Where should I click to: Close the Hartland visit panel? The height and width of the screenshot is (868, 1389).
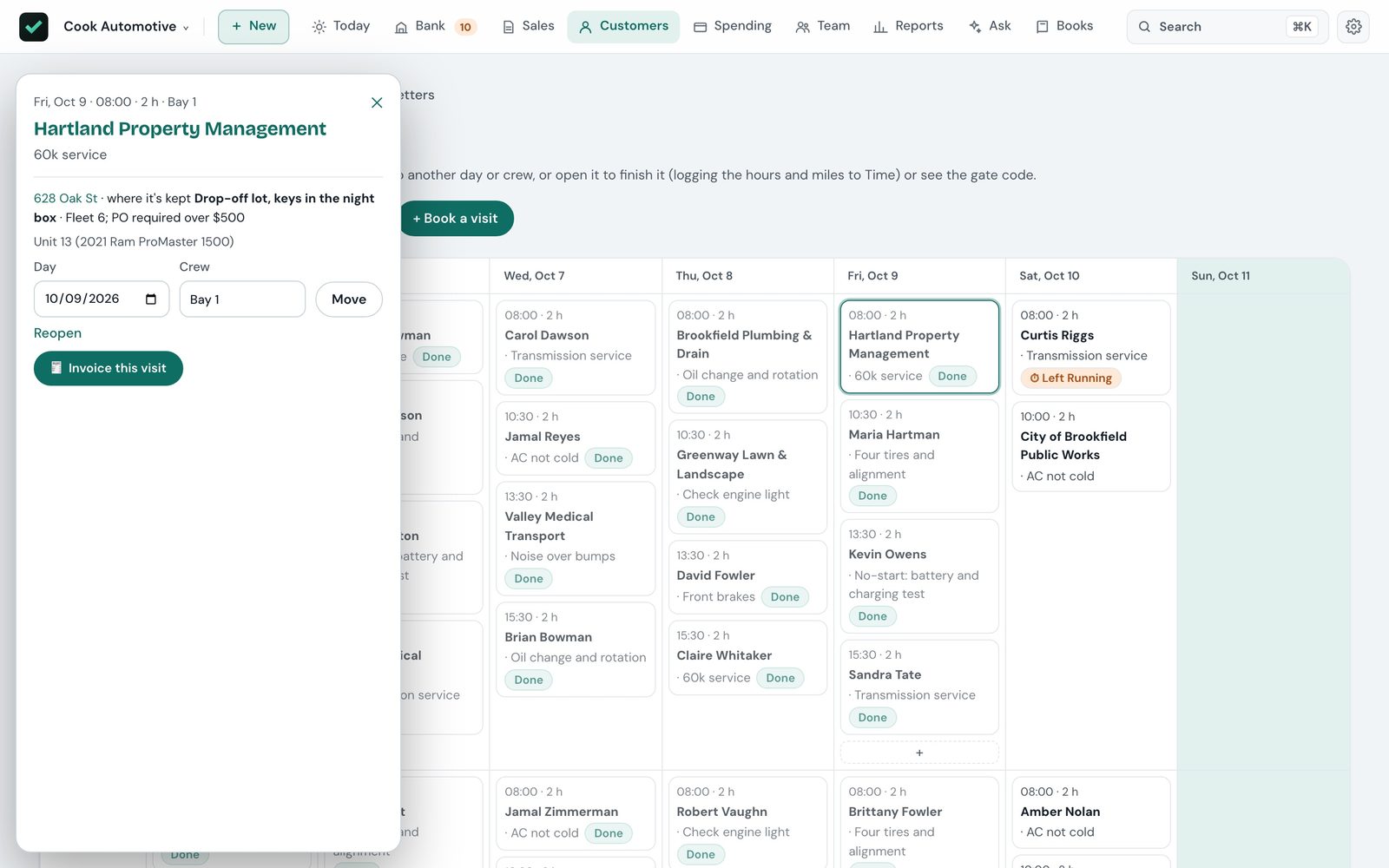(377, 102)
